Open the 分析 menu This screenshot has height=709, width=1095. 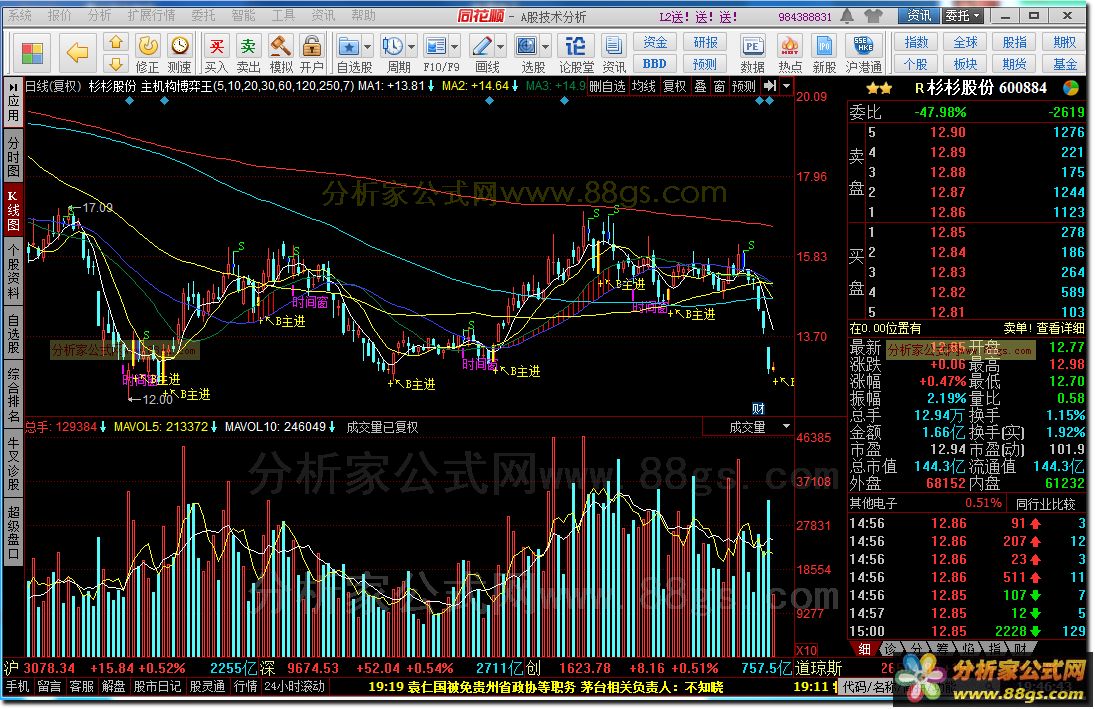[99, 15]
